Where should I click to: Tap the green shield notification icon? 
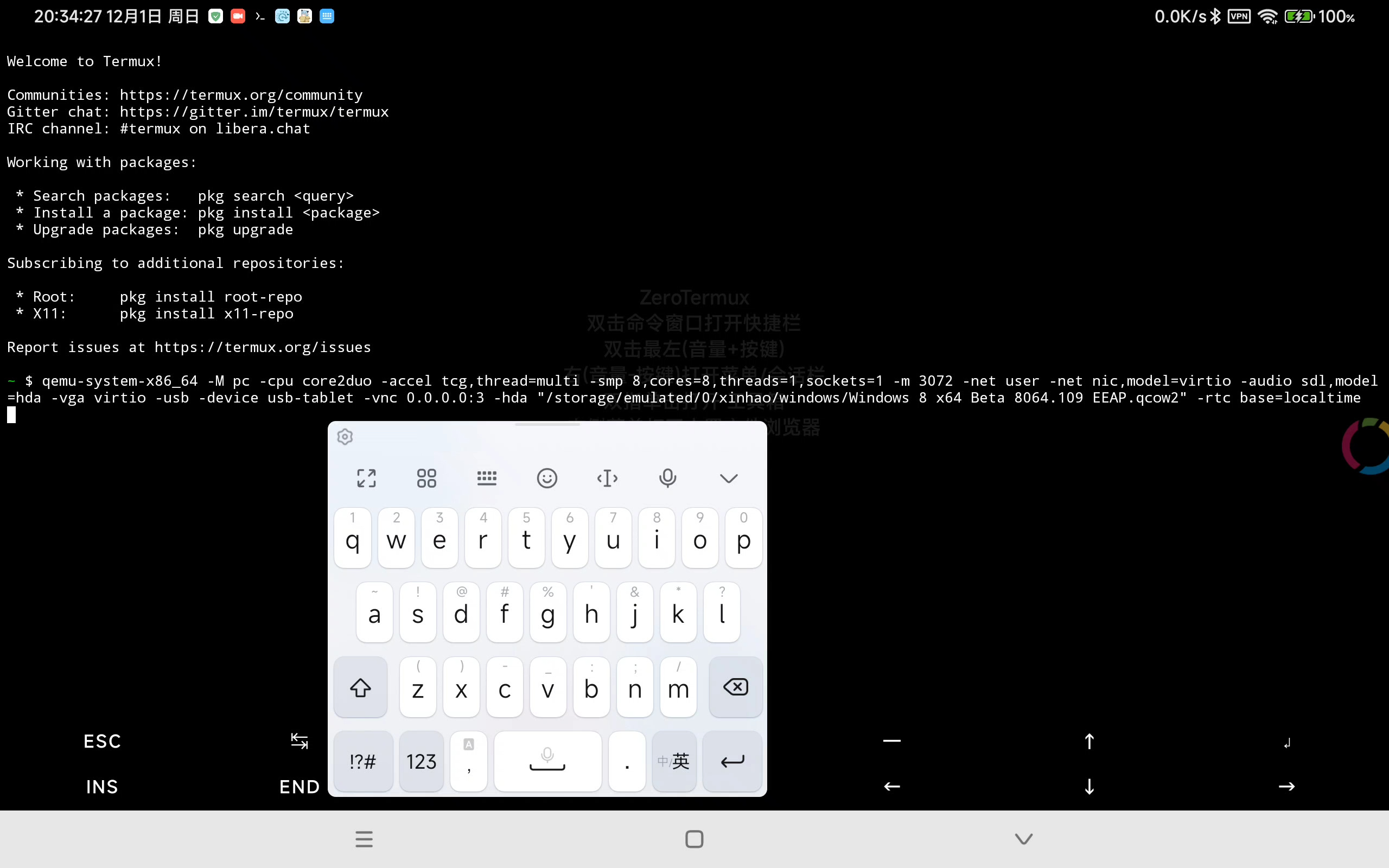215,16
